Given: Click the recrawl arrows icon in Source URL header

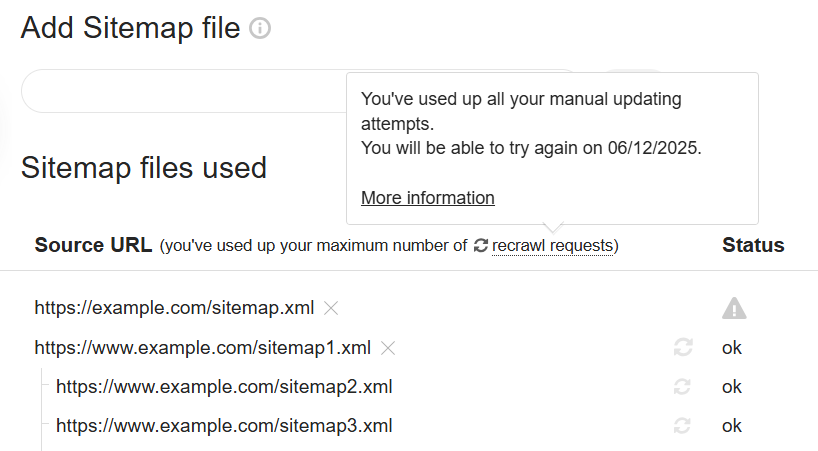Looking at the screenshot, I should [x=481, y=245].
